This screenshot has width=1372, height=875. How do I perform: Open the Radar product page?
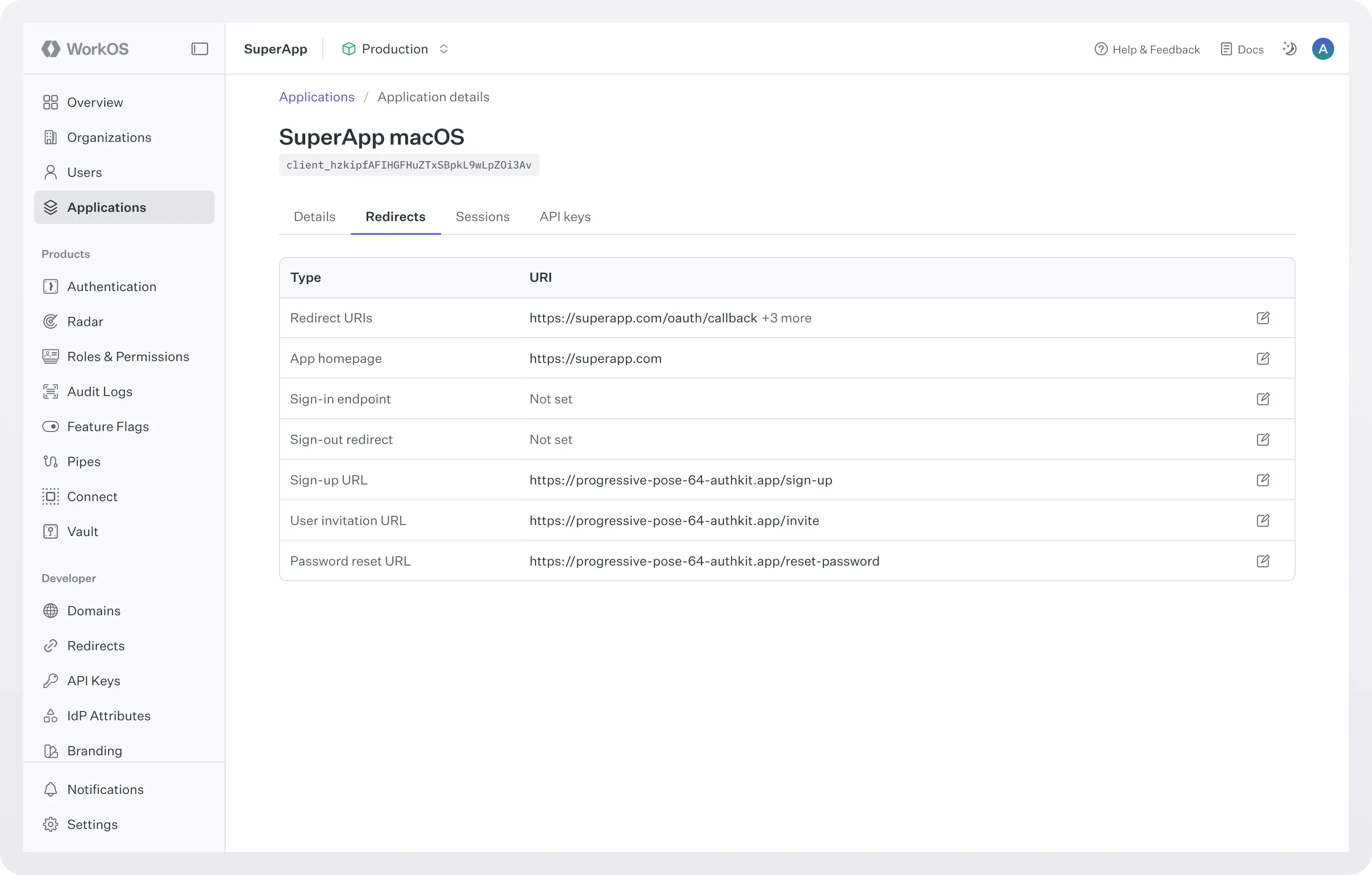[x=85, y=321]
